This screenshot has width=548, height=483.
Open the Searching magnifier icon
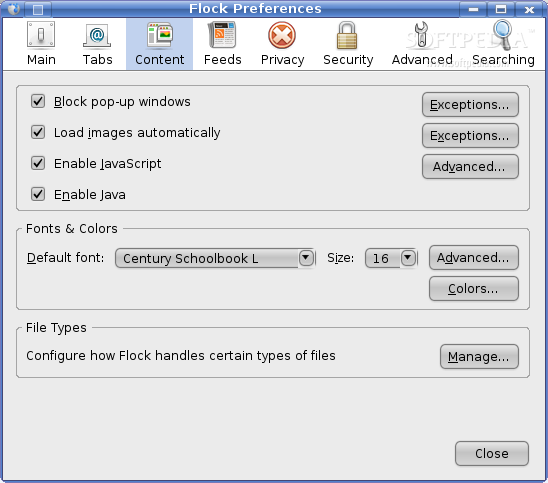click(x=503, y=34)
